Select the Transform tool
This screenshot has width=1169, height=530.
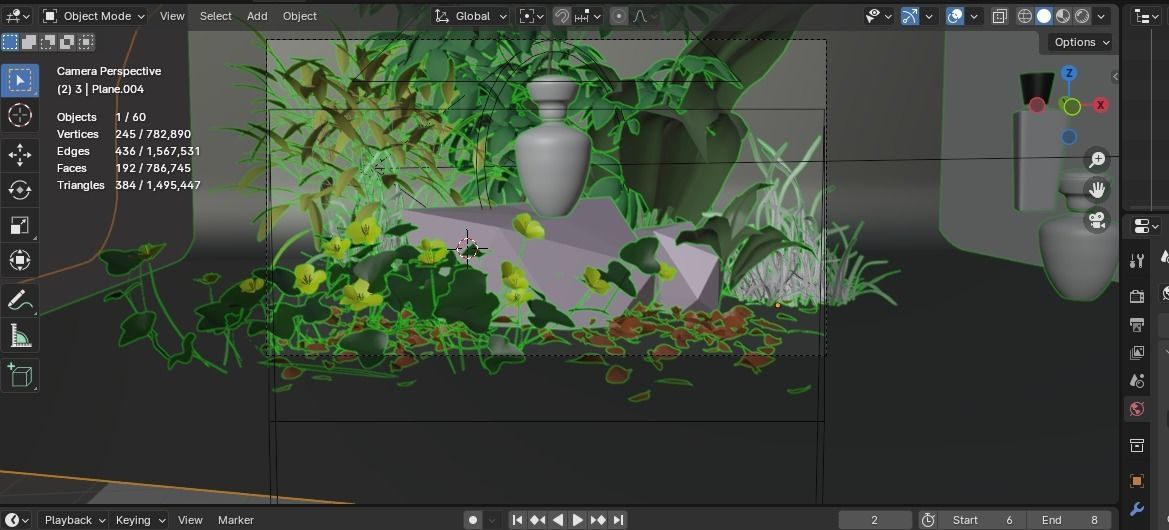click(19, 261)
